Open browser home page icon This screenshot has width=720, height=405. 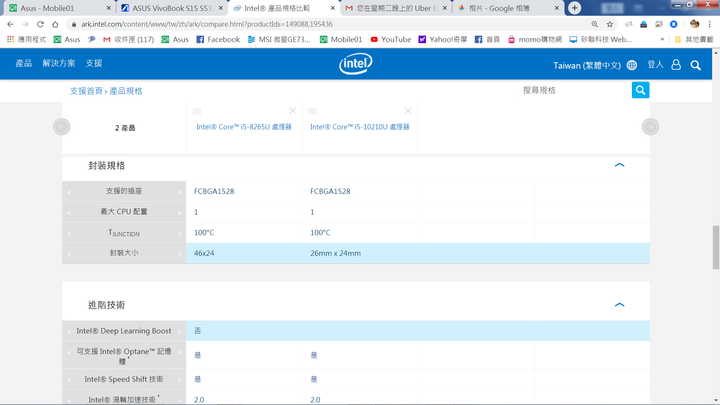click(x=55, y=24)
